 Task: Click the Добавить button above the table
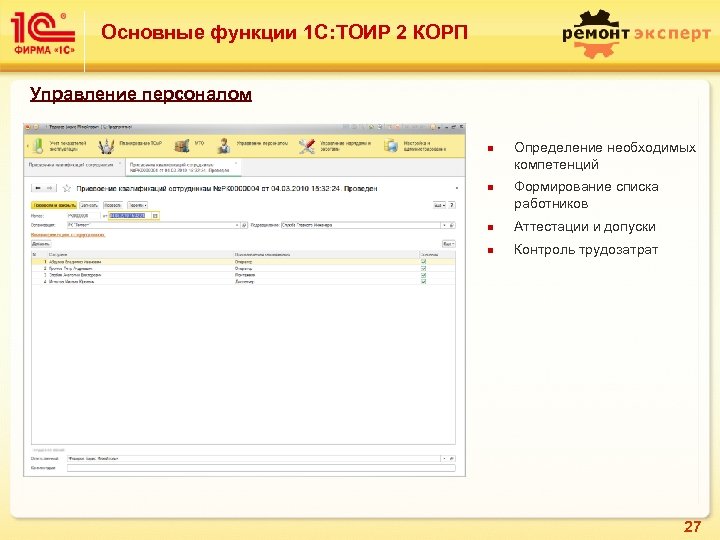click(x=41, y=244)
